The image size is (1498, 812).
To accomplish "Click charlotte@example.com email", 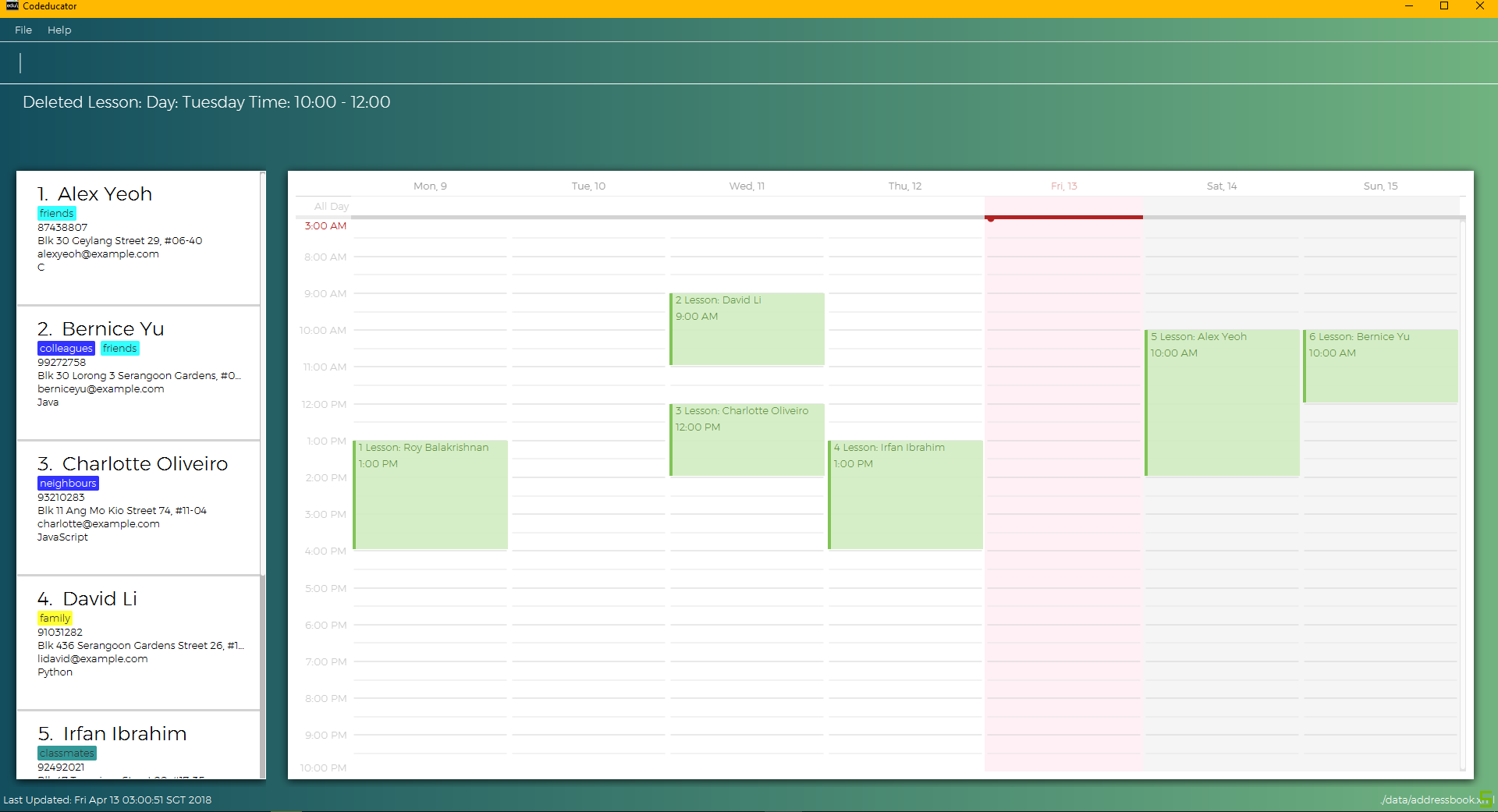I will coord(98,523).
